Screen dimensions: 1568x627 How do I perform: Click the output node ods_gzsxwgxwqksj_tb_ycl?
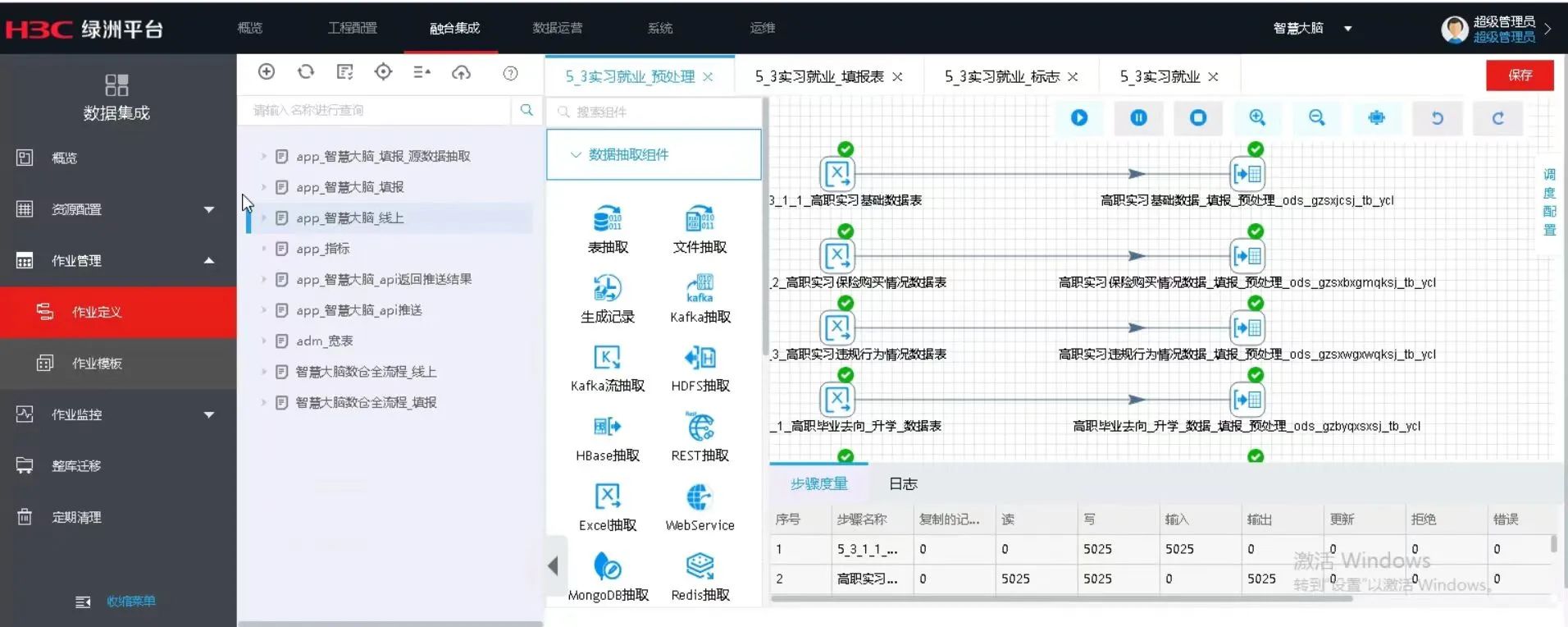tap(1247, 327)
